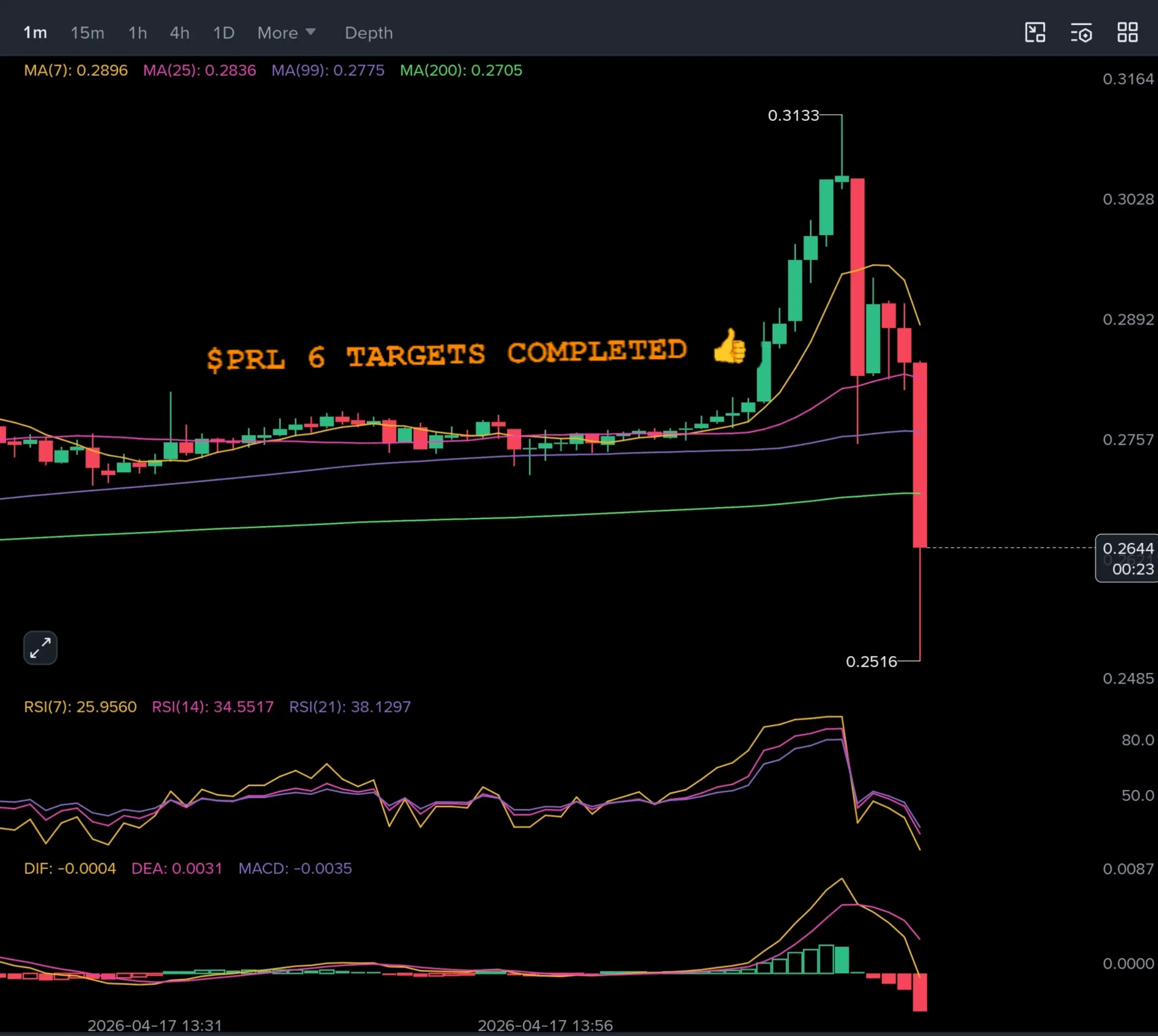Open the picture-in-picture chart icon
This screenshot has height=1036, width=1158.
[x=1035, y=33]
